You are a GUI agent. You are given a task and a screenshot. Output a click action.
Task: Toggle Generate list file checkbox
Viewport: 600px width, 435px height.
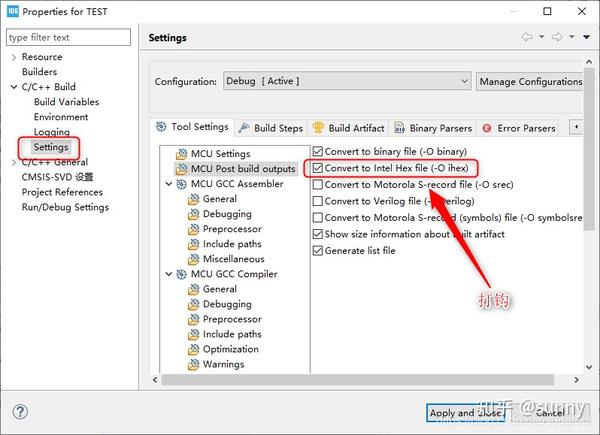318,250
